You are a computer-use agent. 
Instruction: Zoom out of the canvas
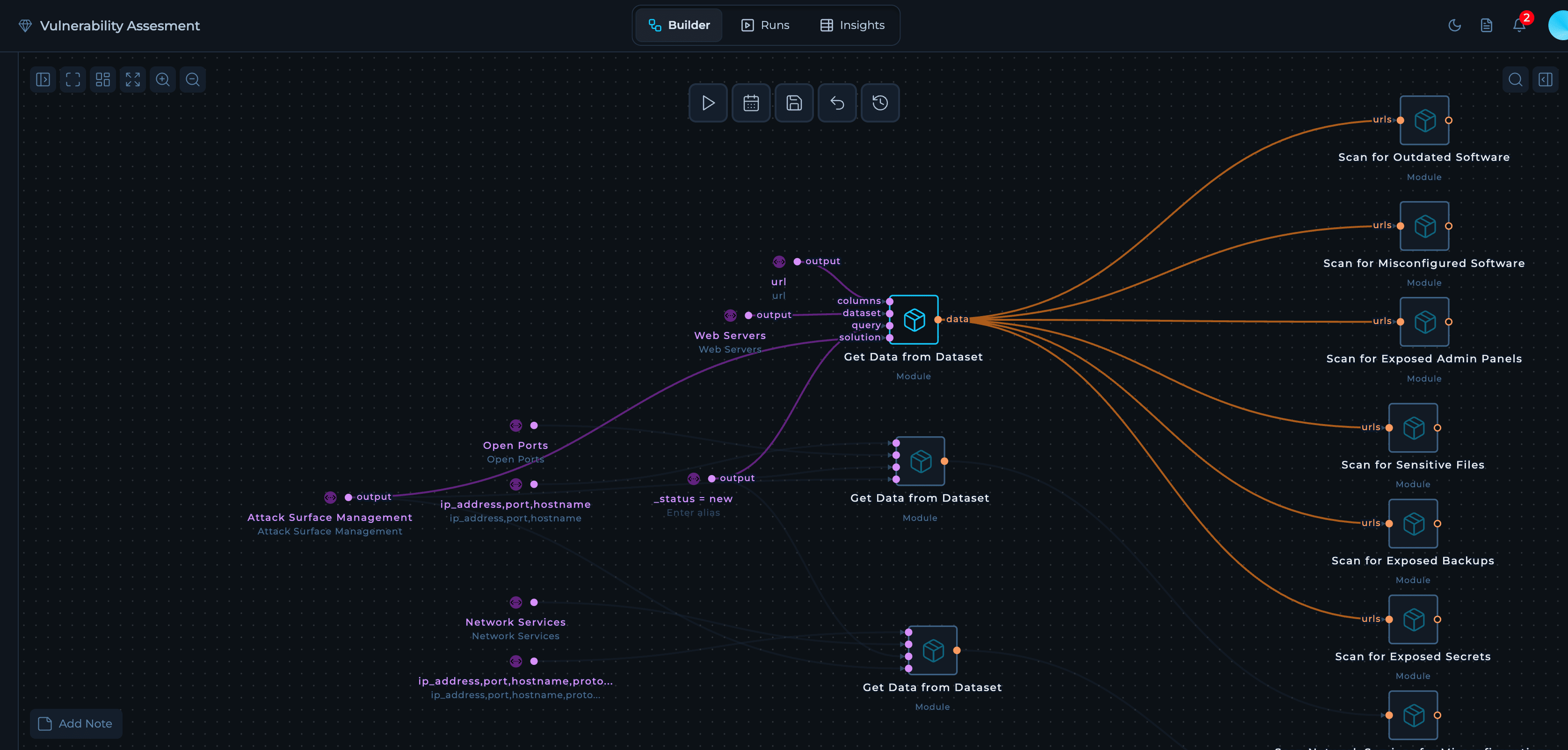click(x=192, y=79)
